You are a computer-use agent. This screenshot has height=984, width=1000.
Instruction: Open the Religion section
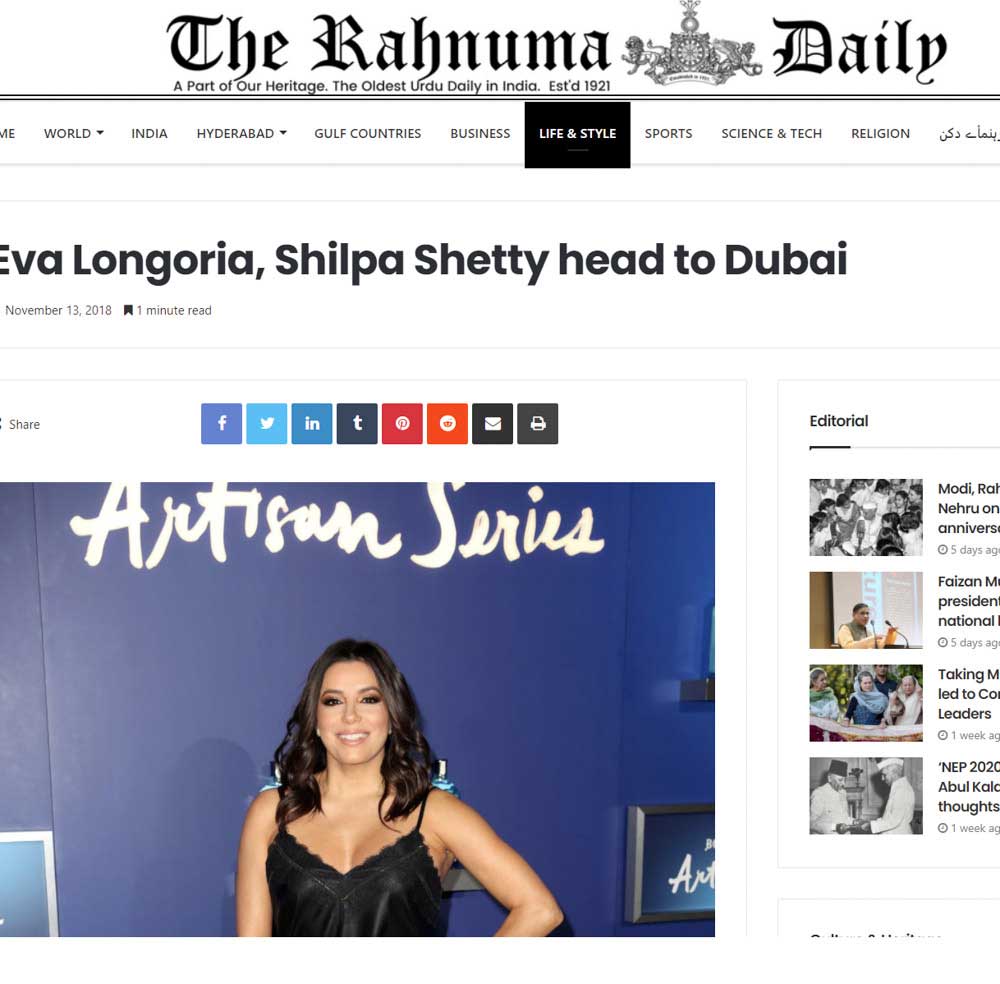point(880,133)
